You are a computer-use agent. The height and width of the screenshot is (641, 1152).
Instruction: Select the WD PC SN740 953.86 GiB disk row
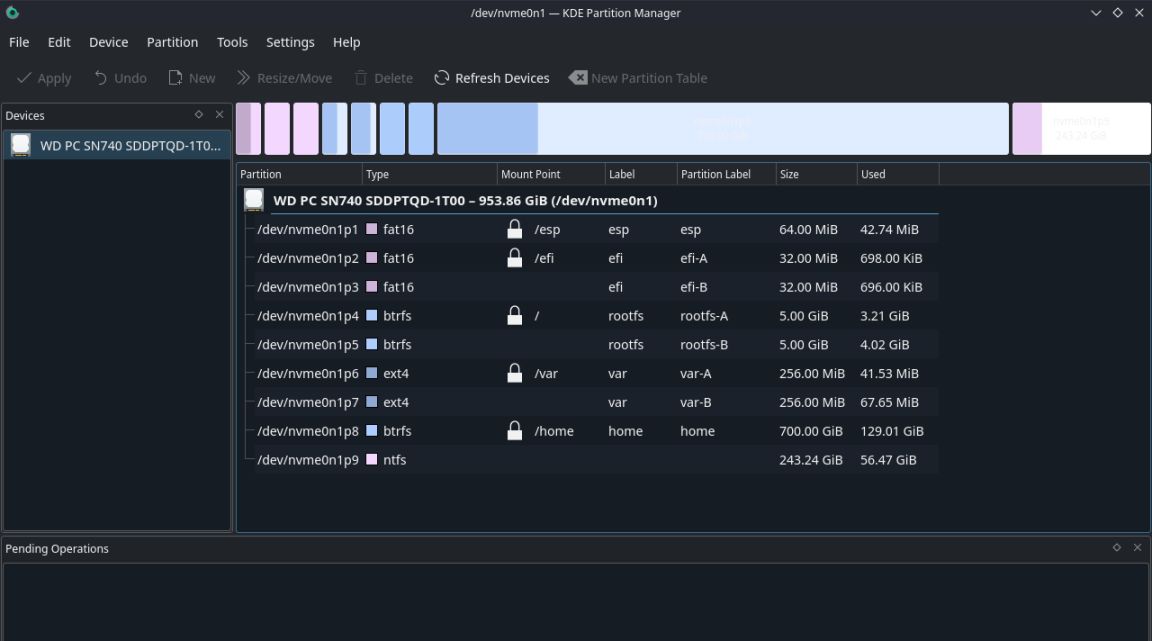coord(591,200)
